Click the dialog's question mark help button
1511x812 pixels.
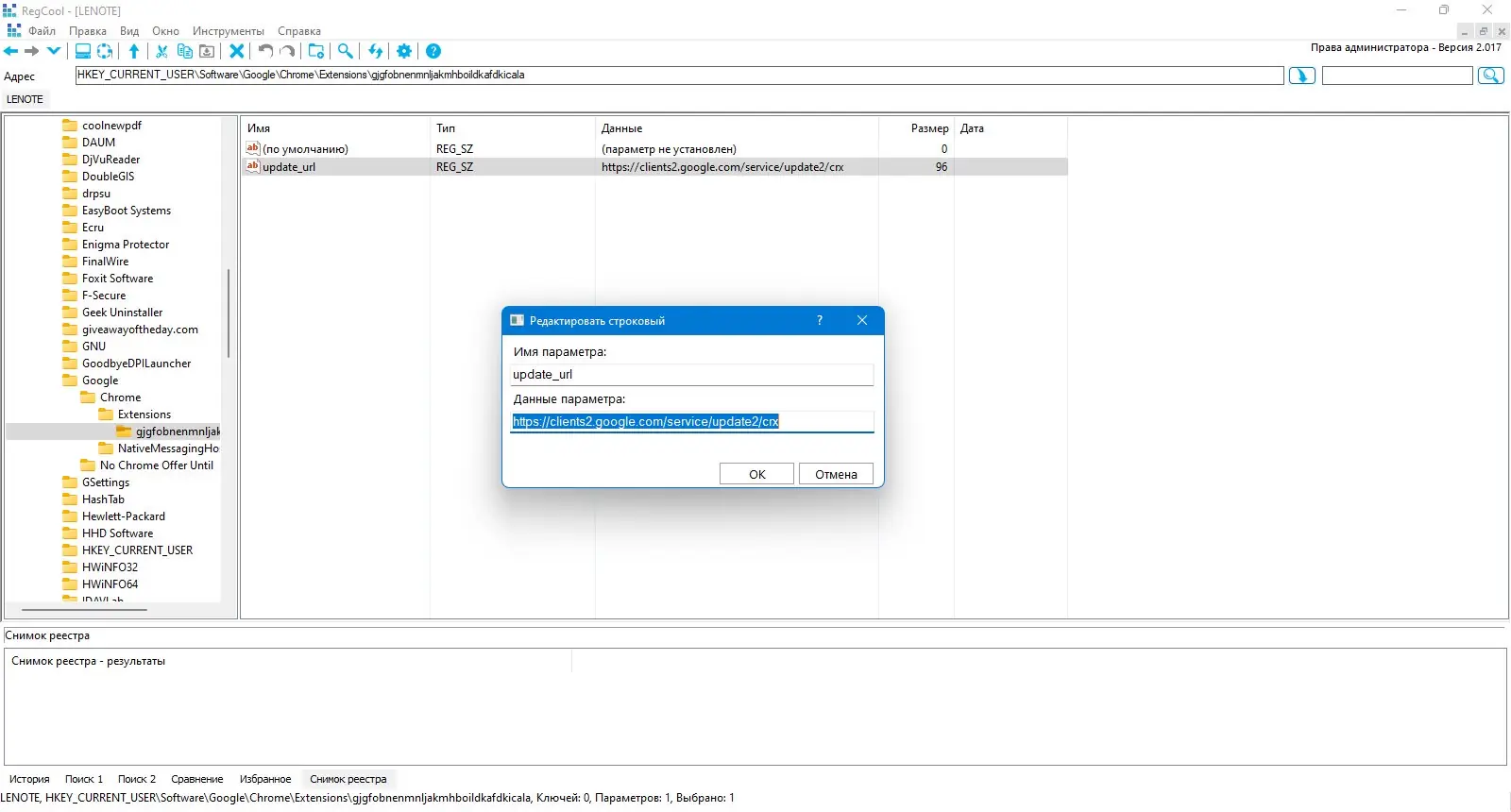pos(820,320)
